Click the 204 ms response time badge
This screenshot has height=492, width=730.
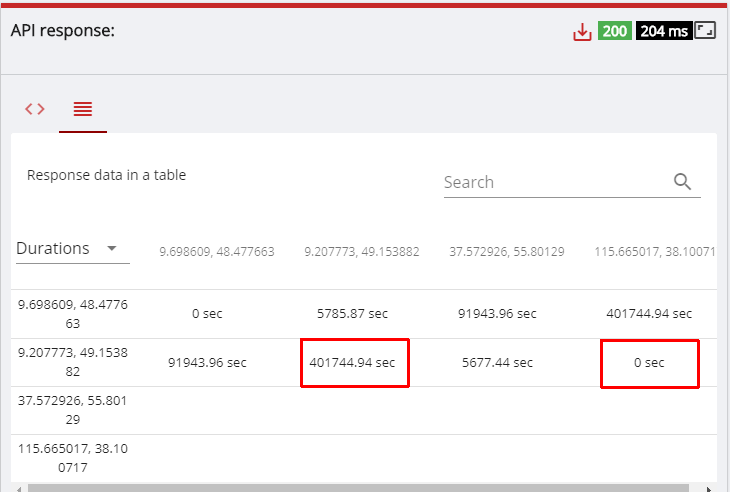pos(664,31)
